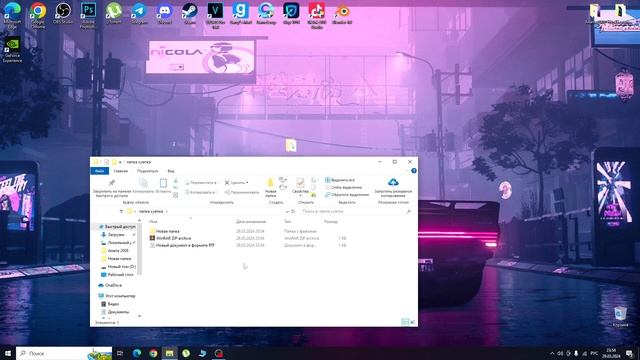Screen dimensions: 640x360
Task: Open the address bar history dropdown arrow
Action: (287, 211)
